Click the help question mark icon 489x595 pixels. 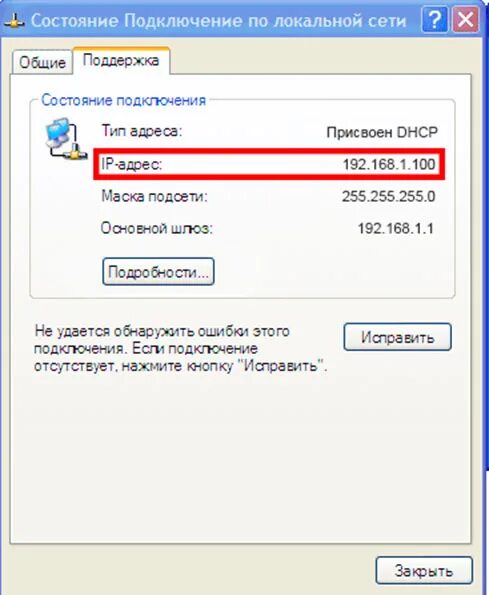[435, 20]
